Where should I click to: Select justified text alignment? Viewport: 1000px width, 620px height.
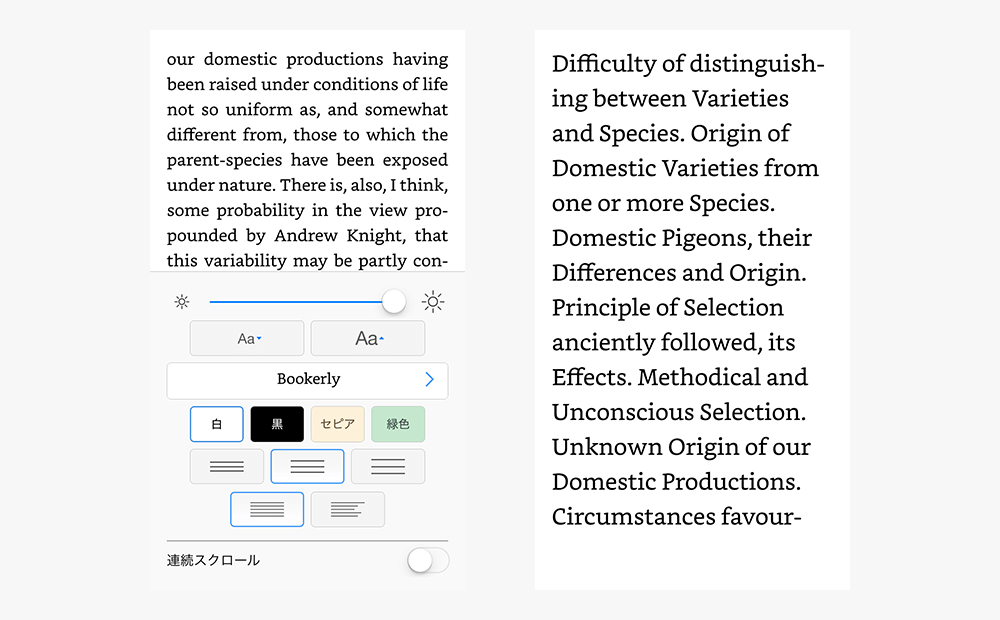(x=267, y=509)
